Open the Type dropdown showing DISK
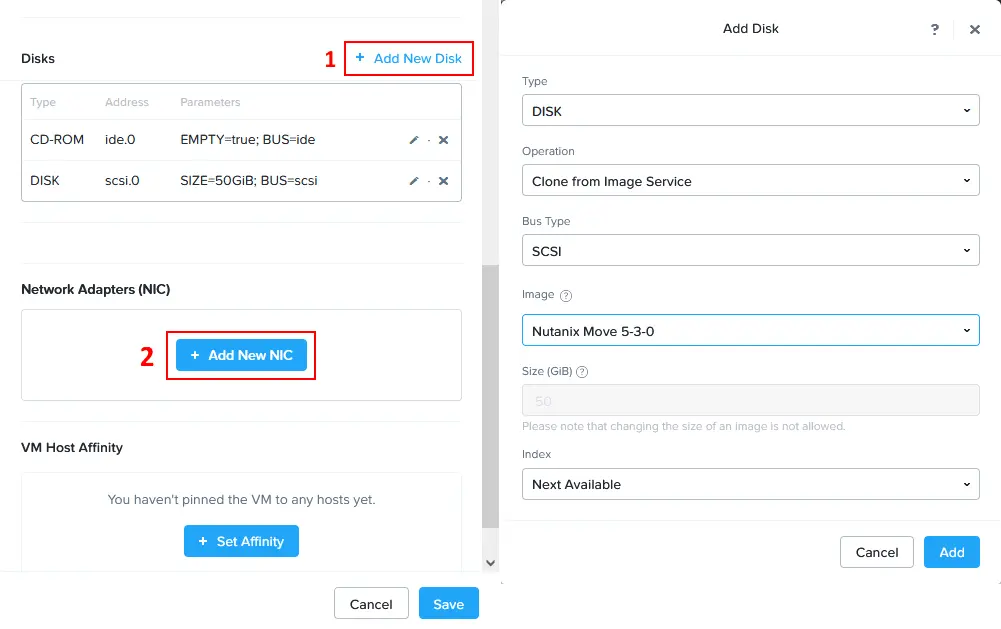The height and width of the screenshot is (629, 1001). click(x=750, y=111)
